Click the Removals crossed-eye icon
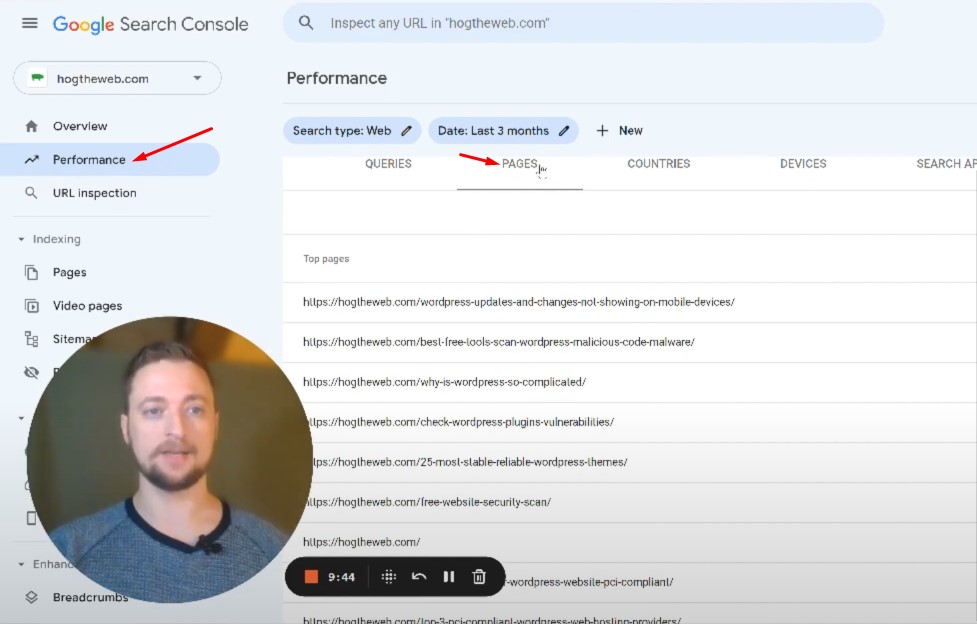The height and width of the screenshot is (624, 977). [31, 373]
